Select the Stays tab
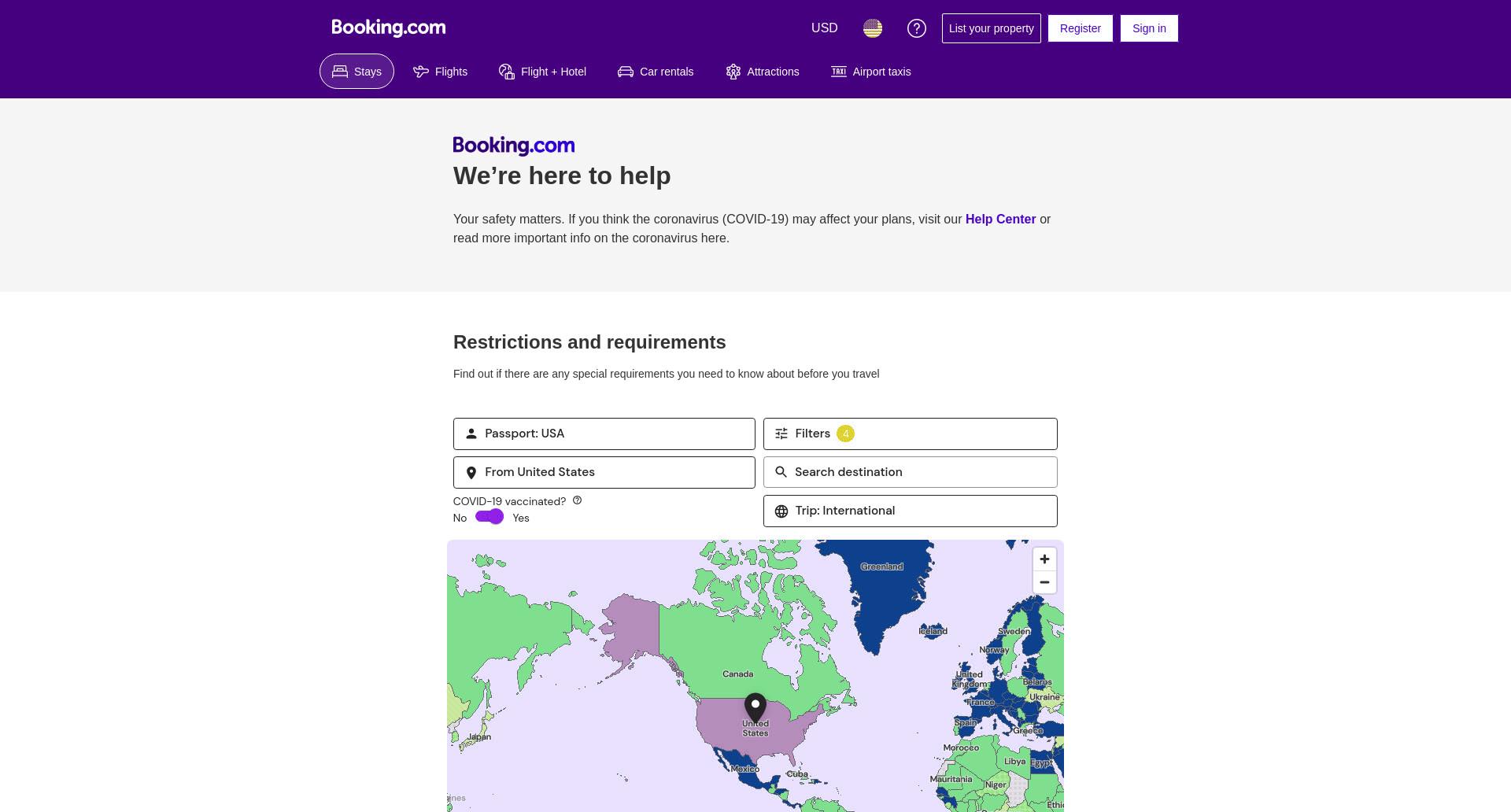Image resolution: width=1511 pixels, height=812 pixels. [357, 72]
